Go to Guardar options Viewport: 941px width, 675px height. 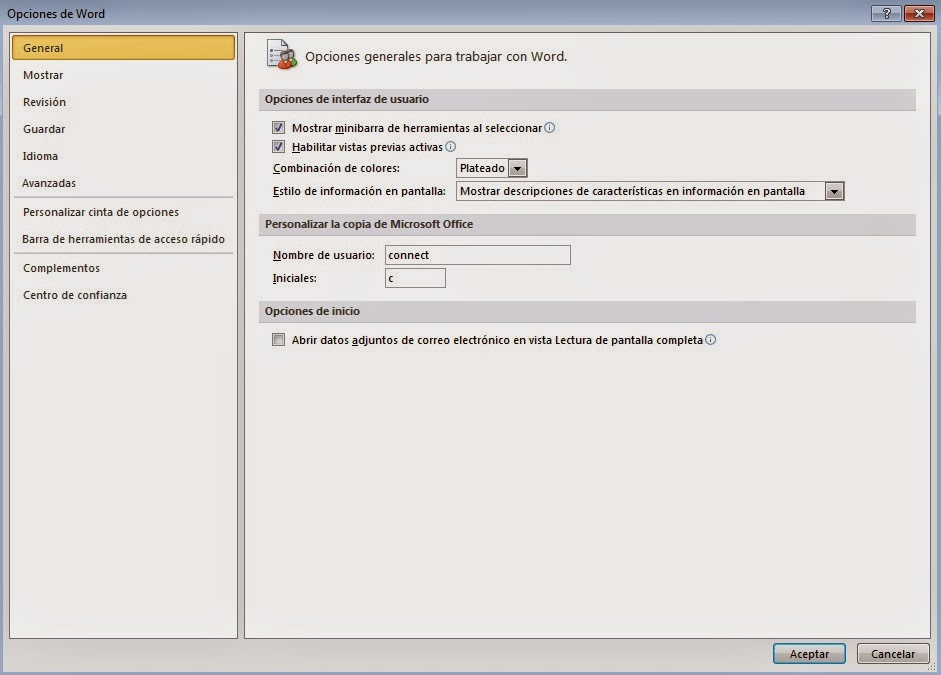click(x=123, y=129)
